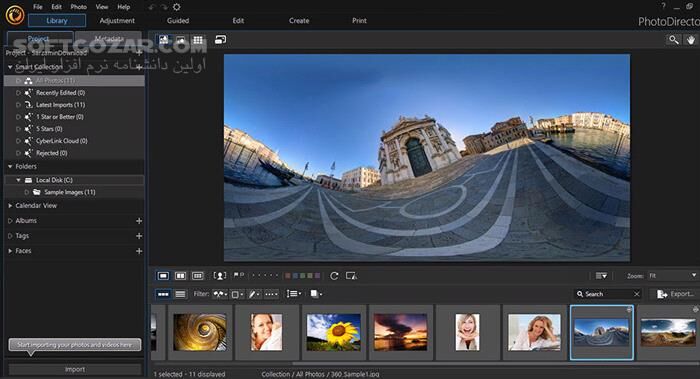Open the stack photos dropdown

[x=316, y=294]
